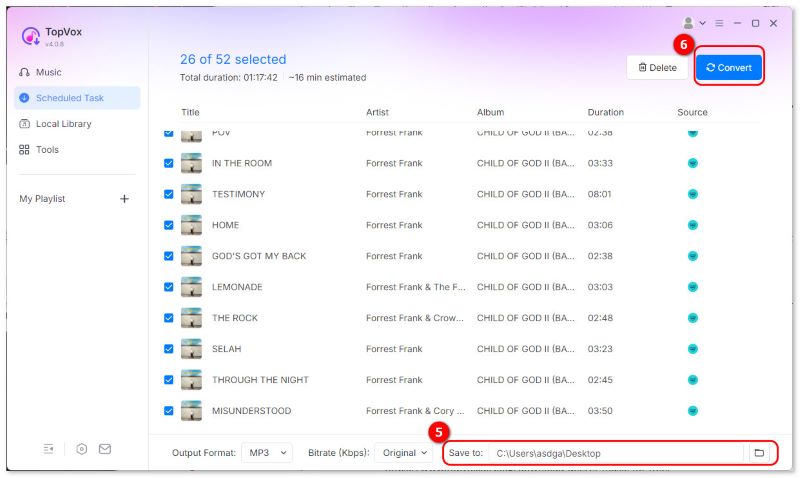Click source icon for LEMONADE
The height and width of the screenshot is (478, 800).
click(692, 287)
